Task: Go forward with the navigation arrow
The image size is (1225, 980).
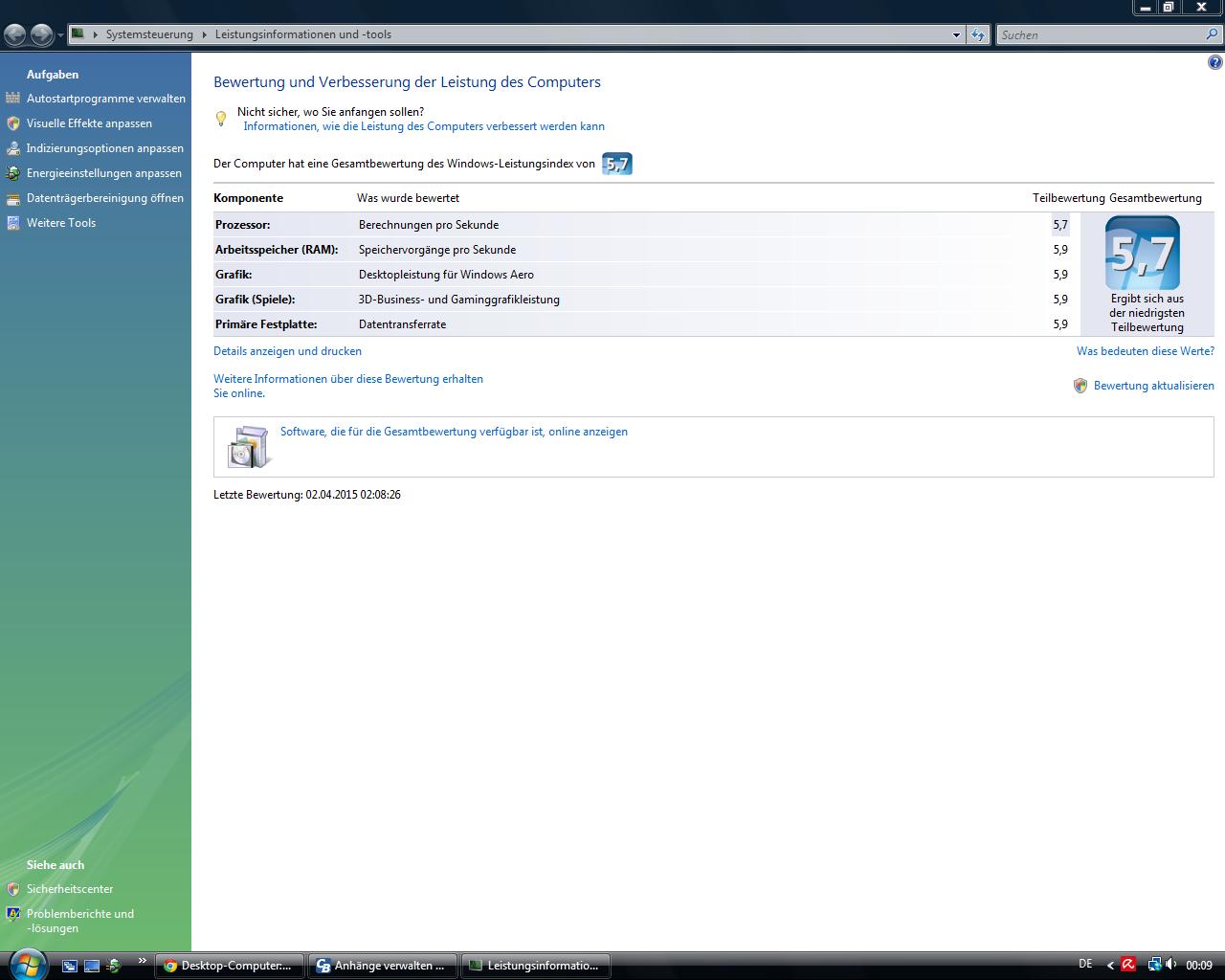Action: pyautogui.click(x=41, y=35)
